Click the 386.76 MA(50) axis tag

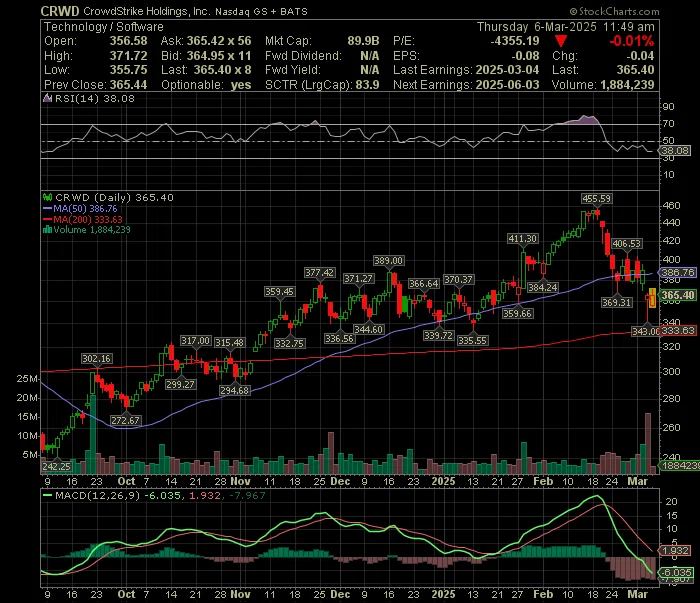pos(678,272)
